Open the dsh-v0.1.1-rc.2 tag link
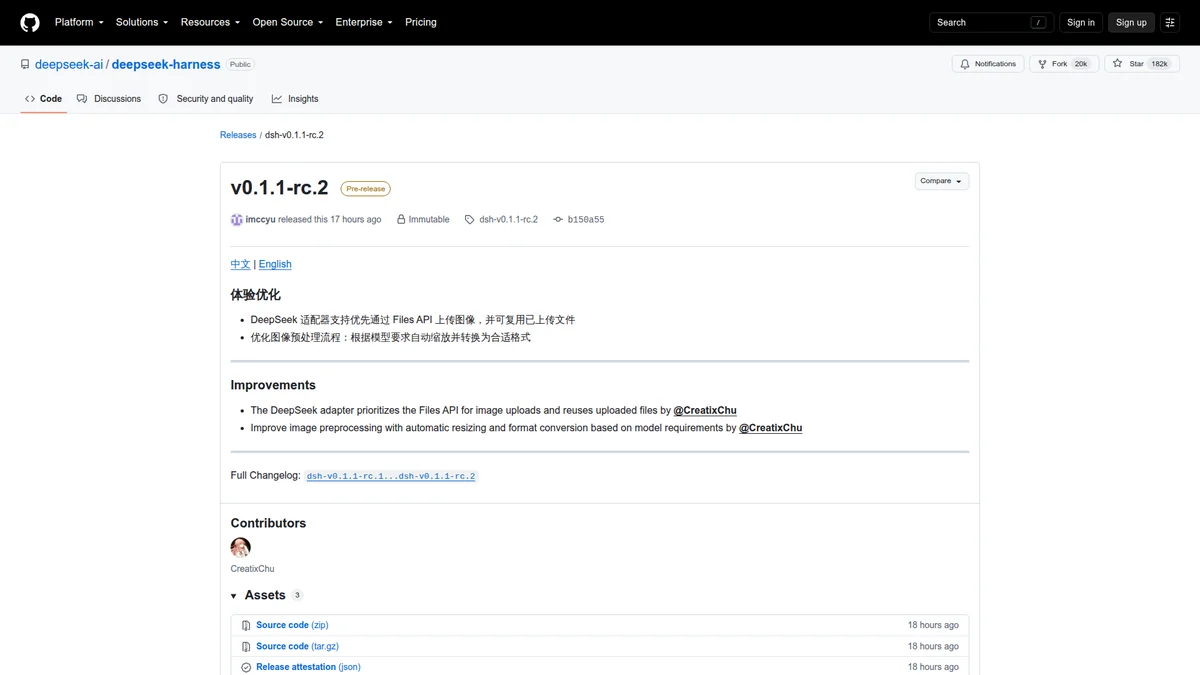 [x=508, y=220]
